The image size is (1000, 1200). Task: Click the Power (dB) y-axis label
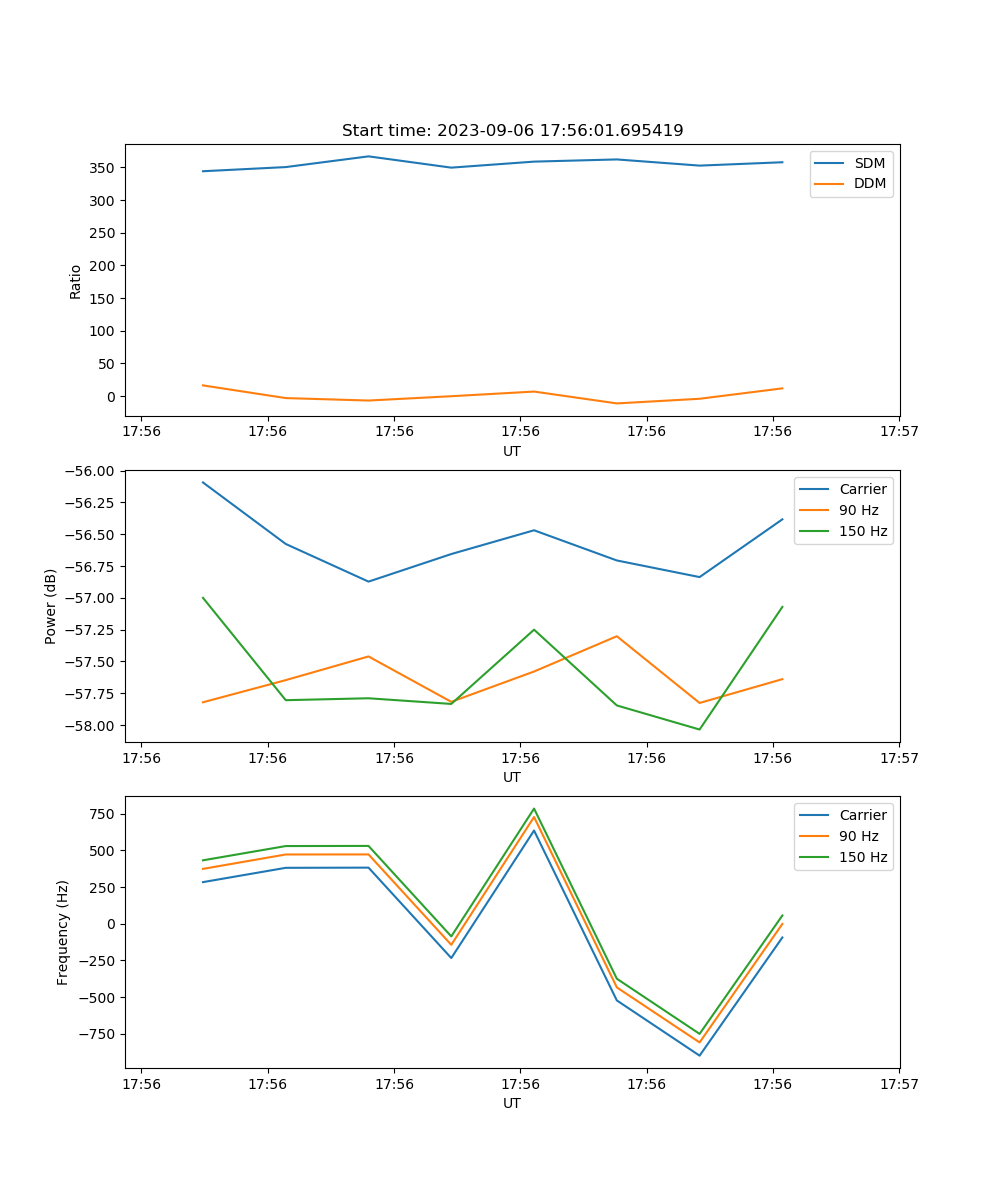[x=51, y=606]
